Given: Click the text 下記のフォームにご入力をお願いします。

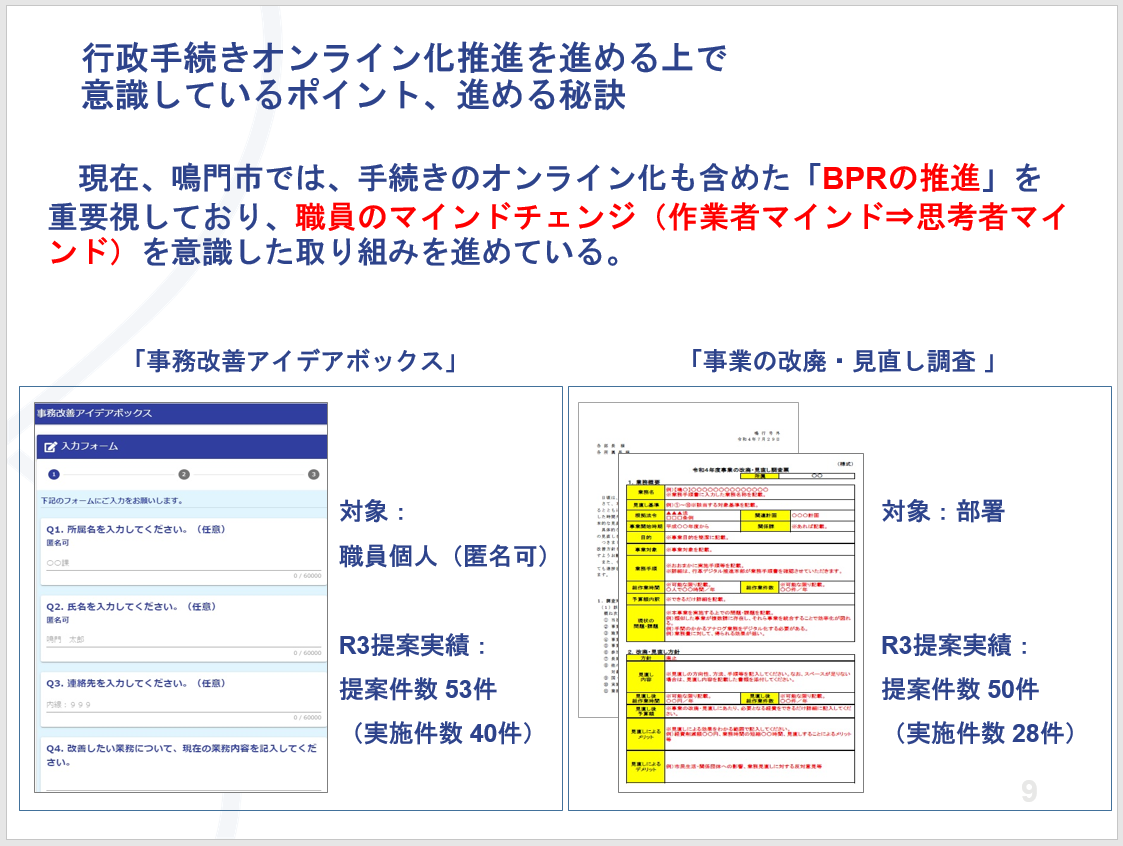Looking at the screenshot, I should point(112,501).
